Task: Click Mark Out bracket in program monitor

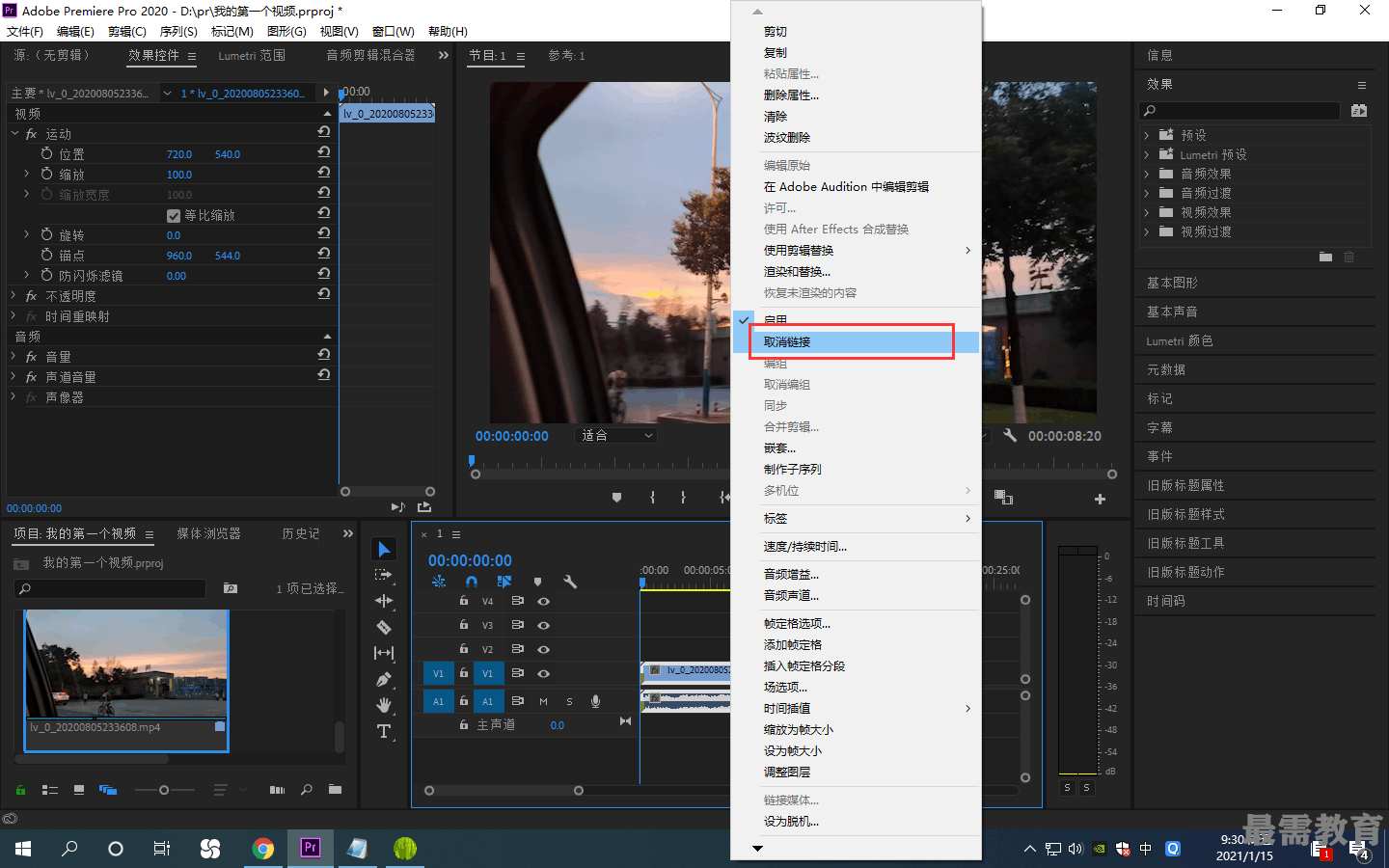Action: pos(683,498)
